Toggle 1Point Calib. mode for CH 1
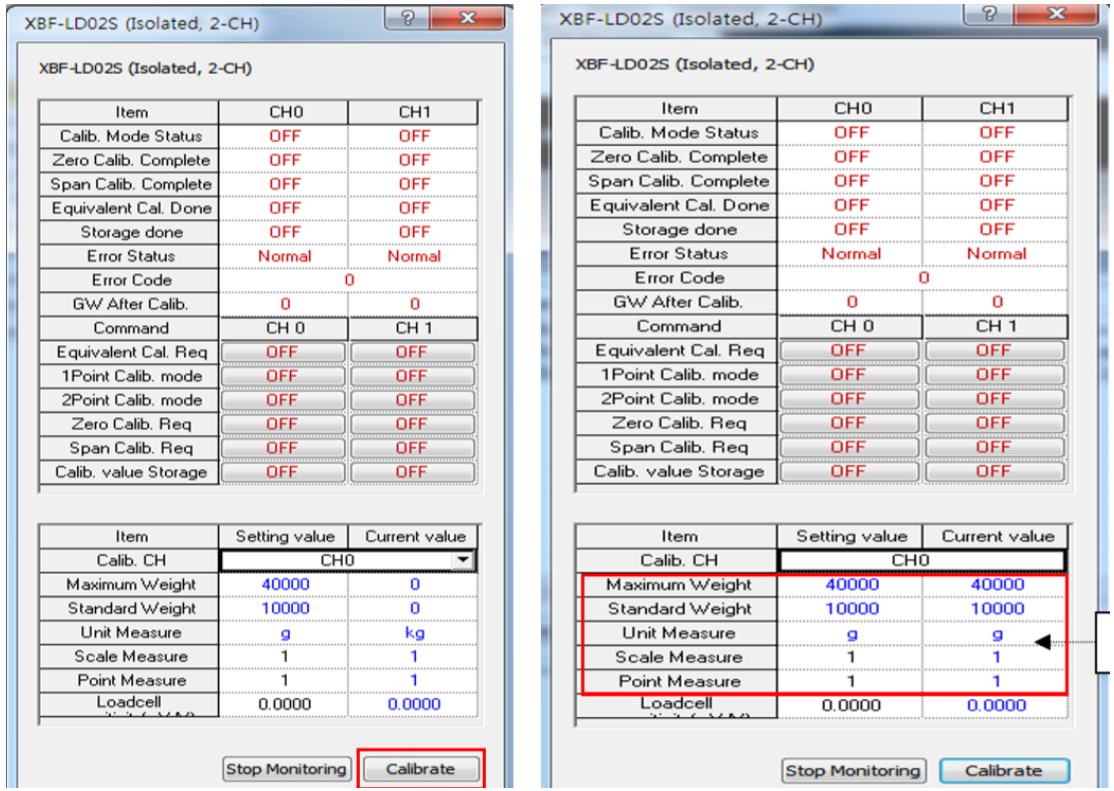Screen dimensions: 1114x791 [x=413, y=375]
